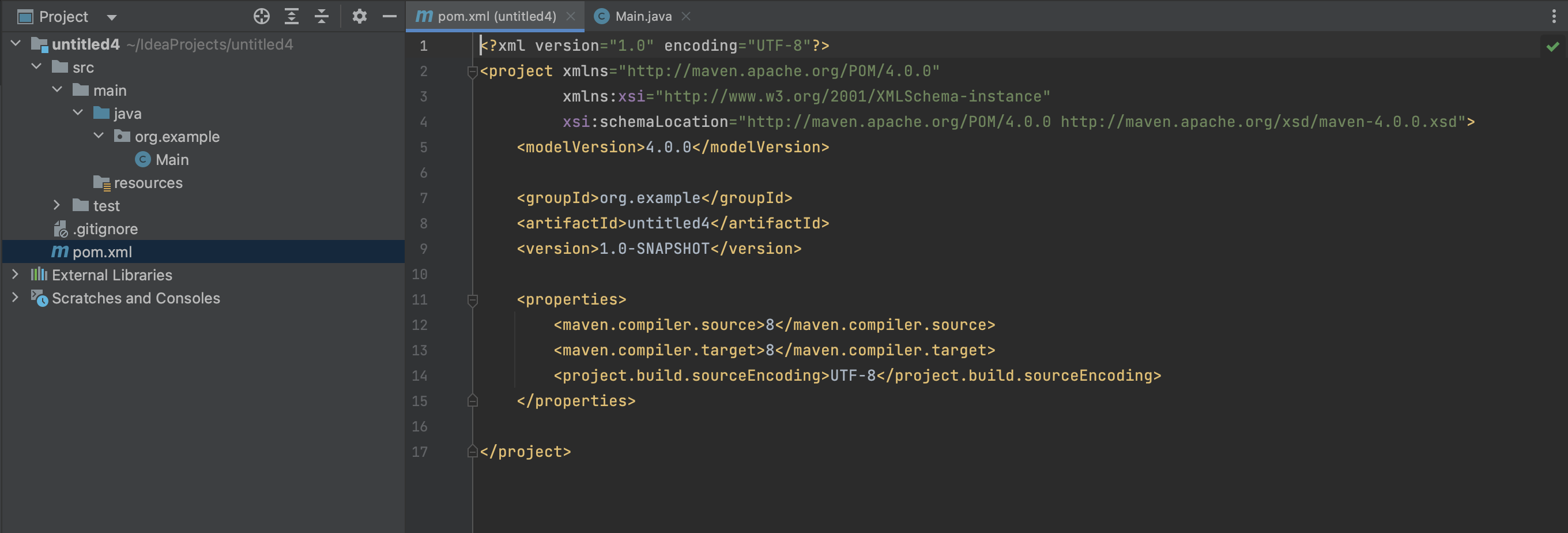Expand the test folder
The image size is (1568, 533).
click(x=57, y=205)
